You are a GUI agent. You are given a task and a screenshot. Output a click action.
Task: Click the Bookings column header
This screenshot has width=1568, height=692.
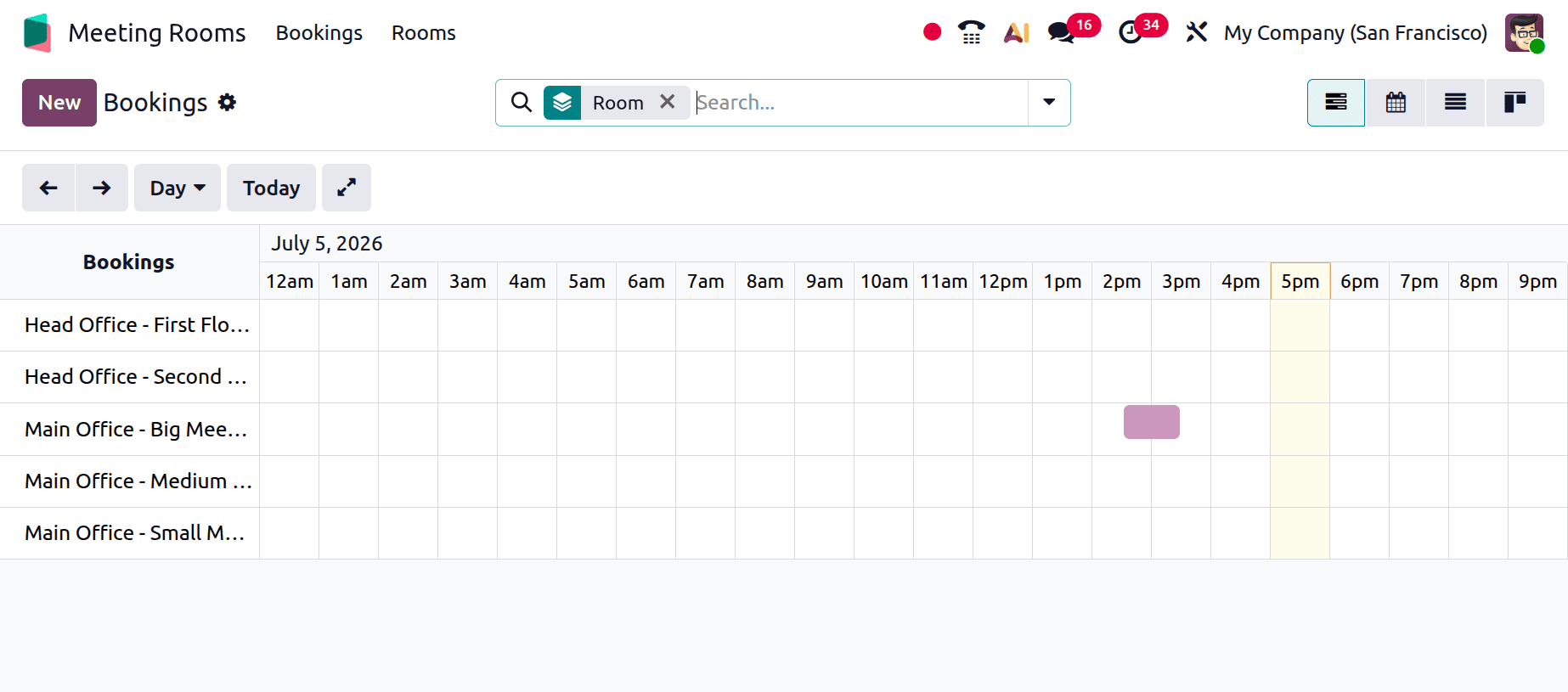129,262
